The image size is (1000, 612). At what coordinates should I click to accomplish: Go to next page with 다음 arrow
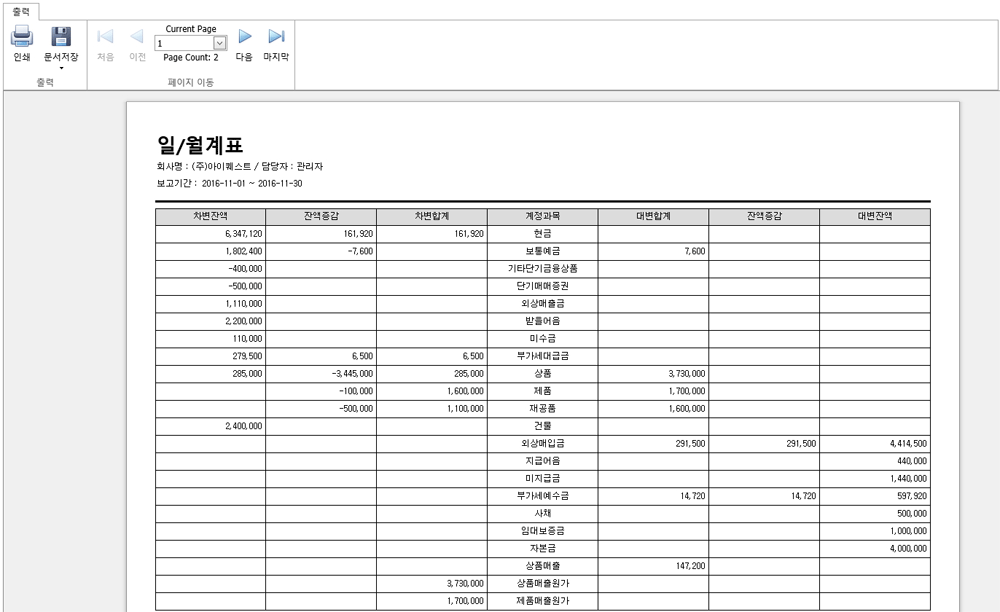[244, 38]
